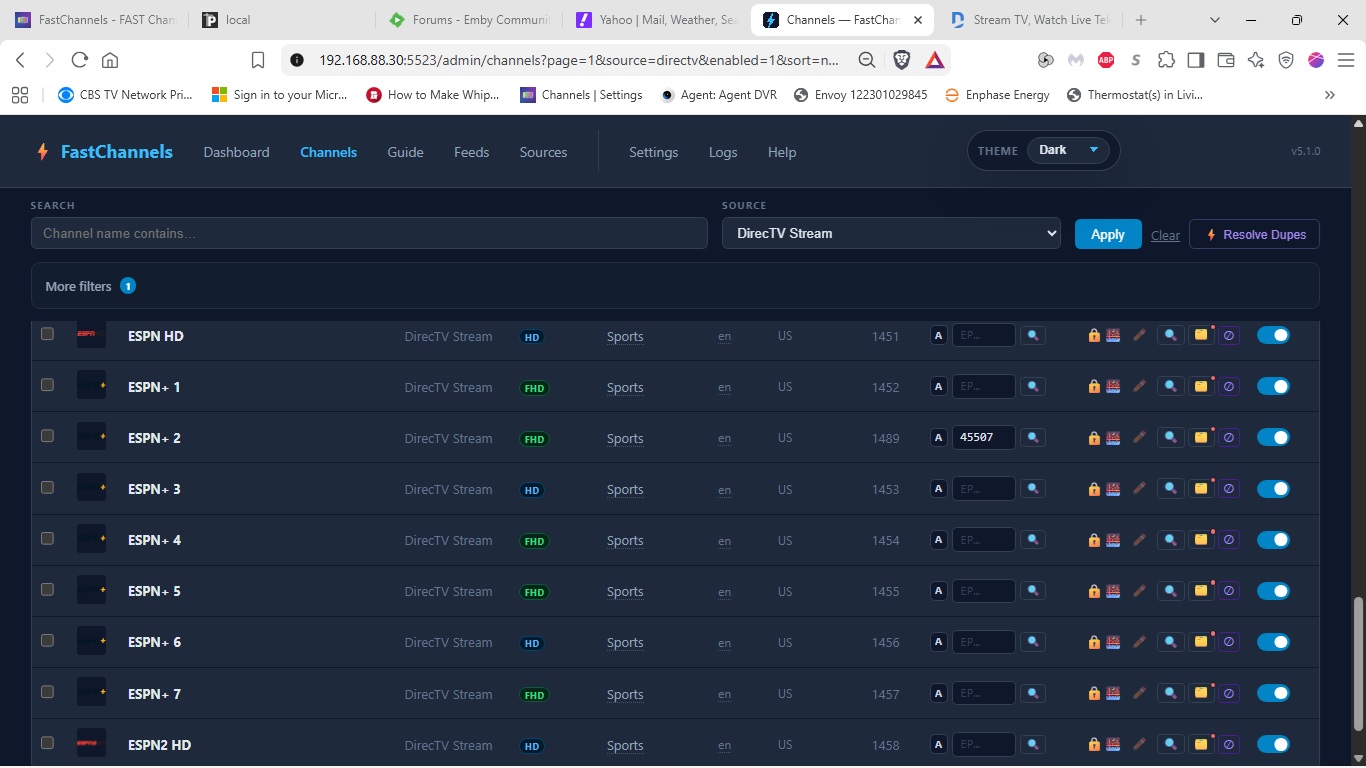
Task: Click magnifier next to ESPN+ 5 EPG field
Action: 1033,591
